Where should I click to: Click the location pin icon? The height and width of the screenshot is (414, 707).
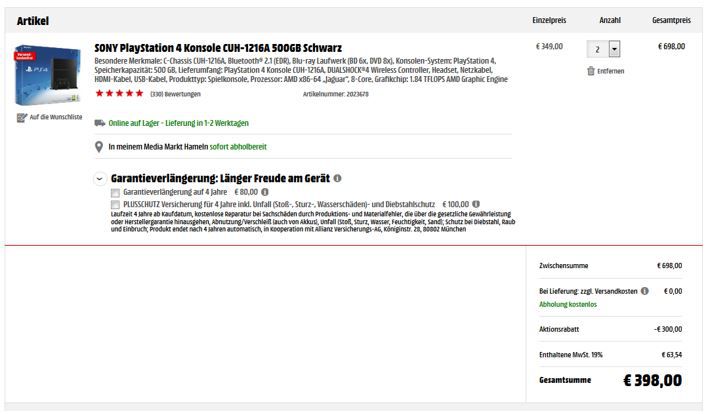click(99, 147)
